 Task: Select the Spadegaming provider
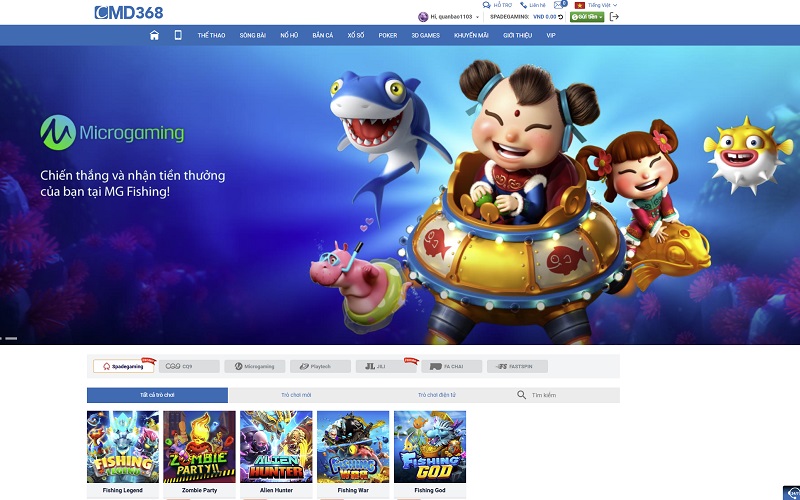tap(123, 366)
